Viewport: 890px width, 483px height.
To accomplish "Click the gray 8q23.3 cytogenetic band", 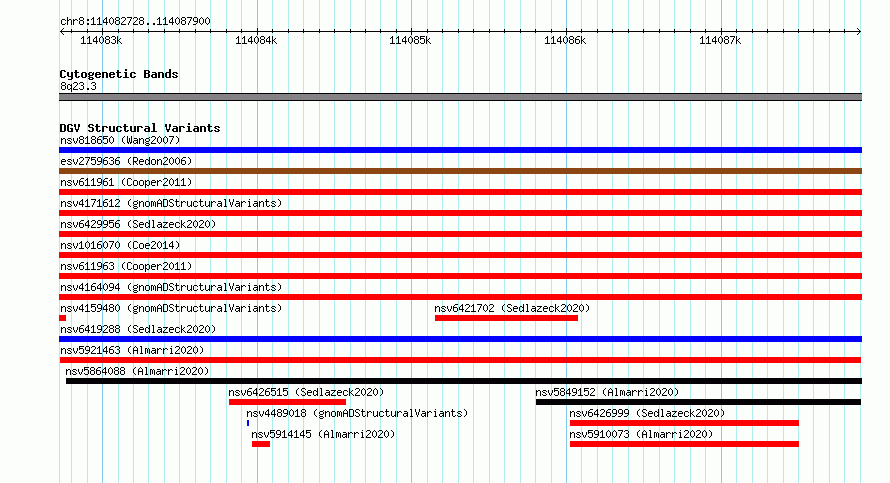I will (460, 97).
